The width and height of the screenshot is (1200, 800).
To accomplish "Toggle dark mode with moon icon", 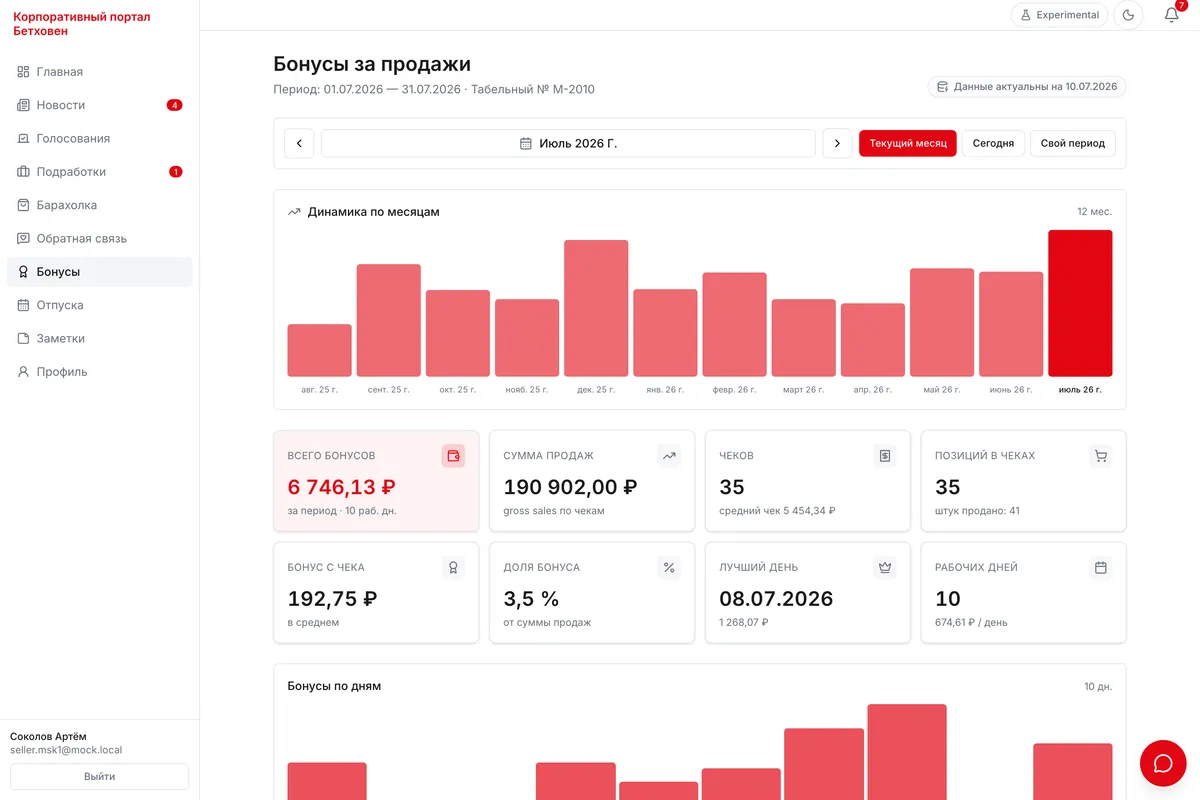I will 1129,15.
